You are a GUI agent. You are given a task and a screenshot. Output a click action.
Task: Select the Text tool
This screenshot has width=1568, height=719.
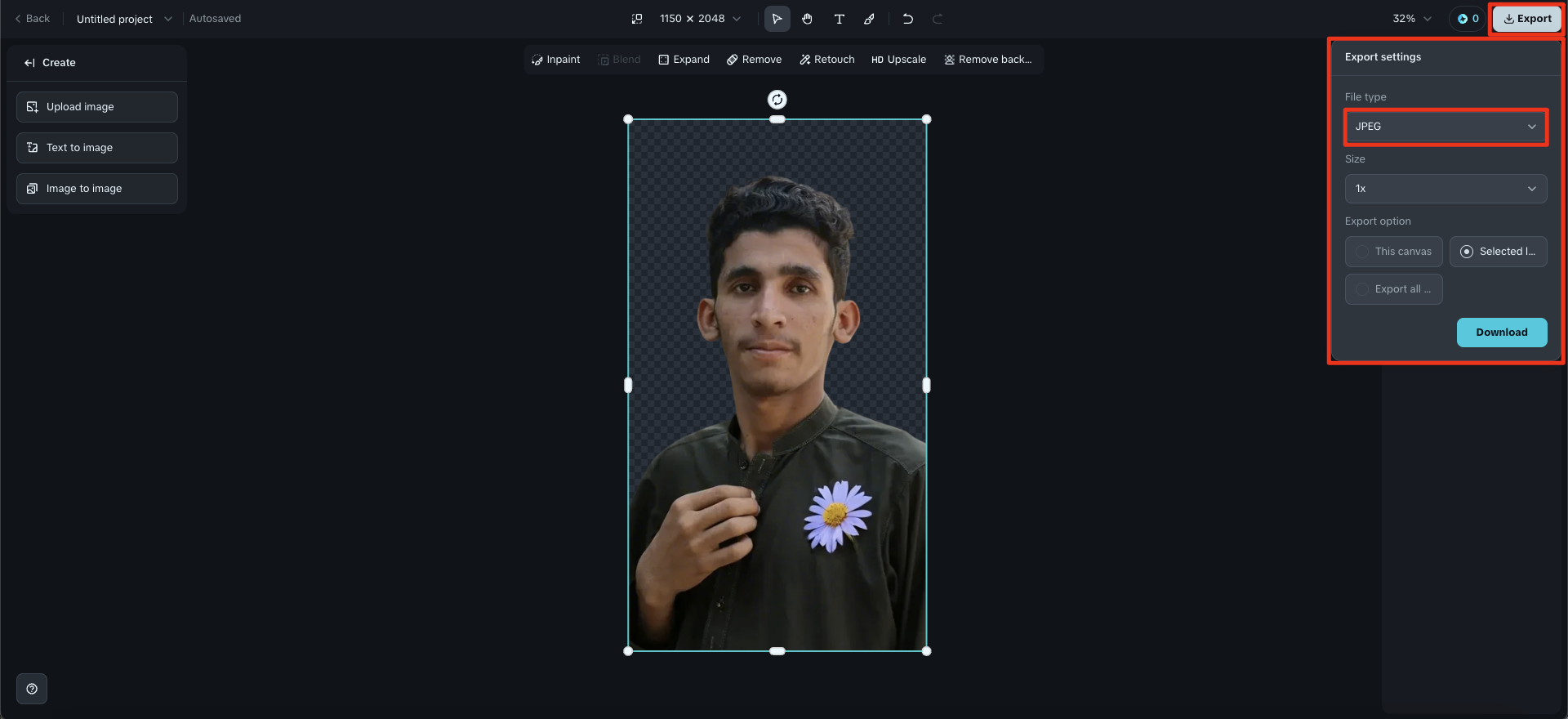click(839, 19)
